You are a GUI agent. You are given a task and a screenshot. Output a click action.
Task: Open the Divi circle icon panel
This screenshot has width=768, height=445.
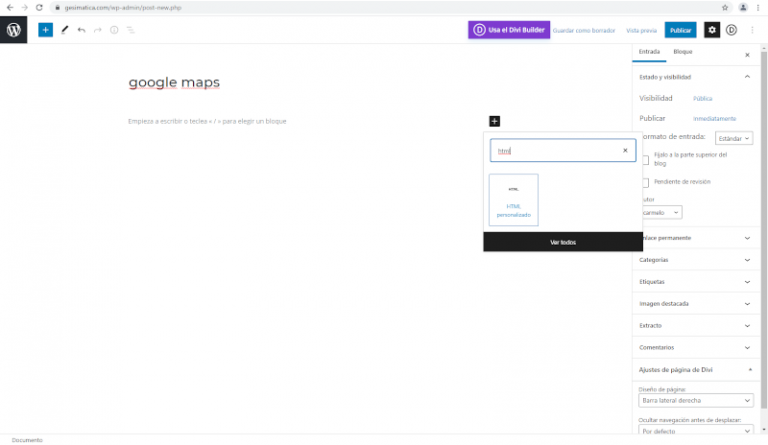click(x=731, y=30)
